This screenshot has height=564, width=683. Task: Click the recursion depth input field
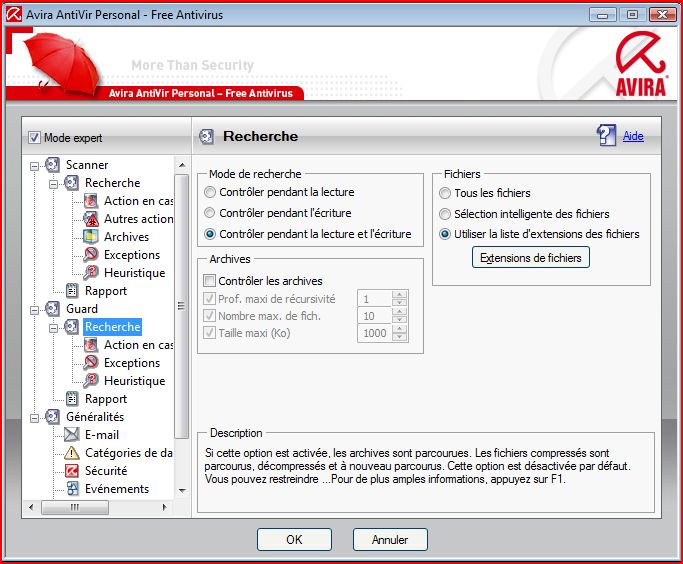tap(375, 299)
